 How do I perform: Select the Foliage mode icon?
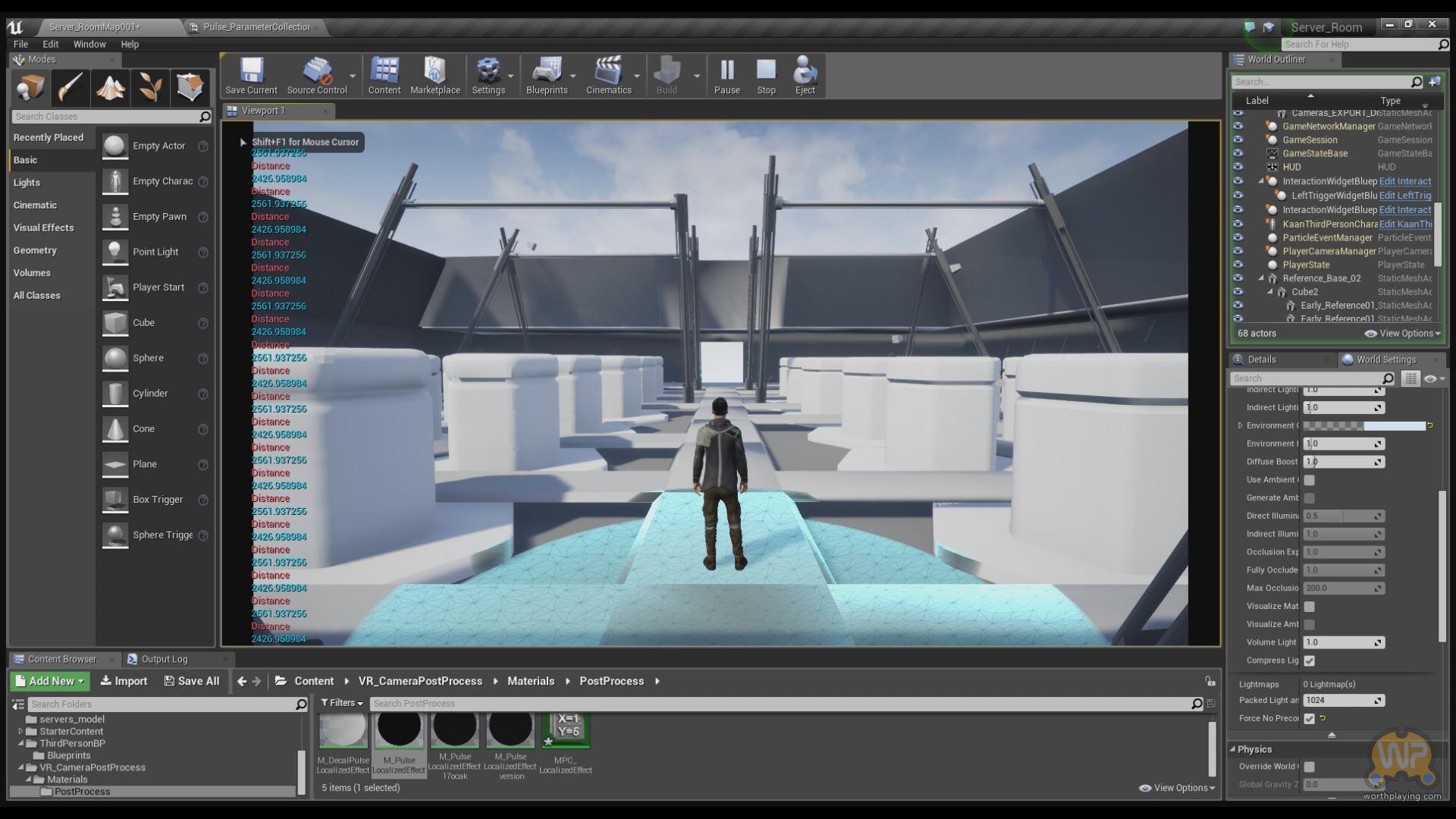(x=150, y=88)
